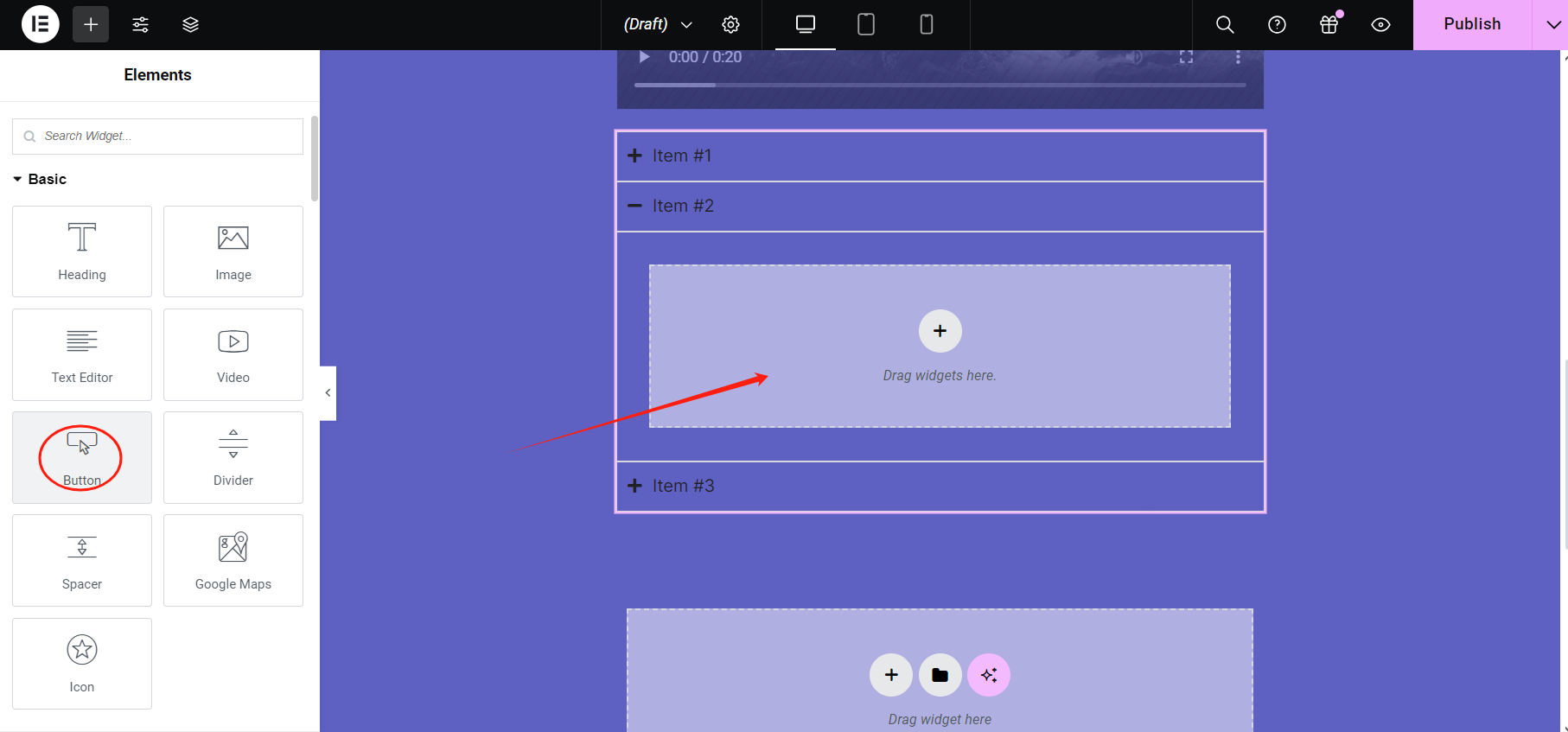
Task: Open page settings gear icon
Action: click(730, 24)
